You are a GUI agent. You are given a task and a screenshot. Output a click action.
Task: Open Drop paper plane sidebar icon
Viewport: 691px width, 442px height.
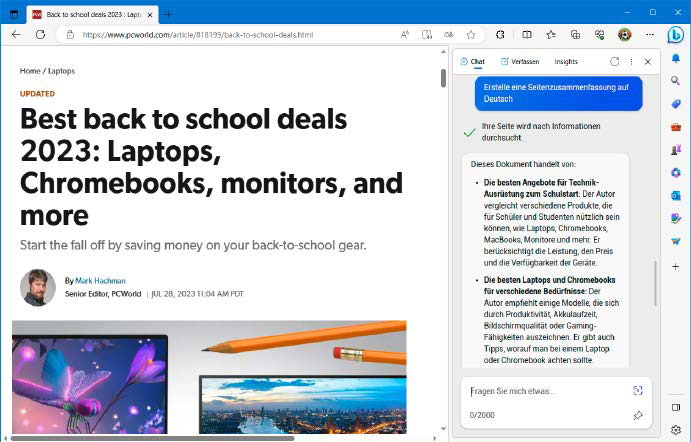point(676,241)
